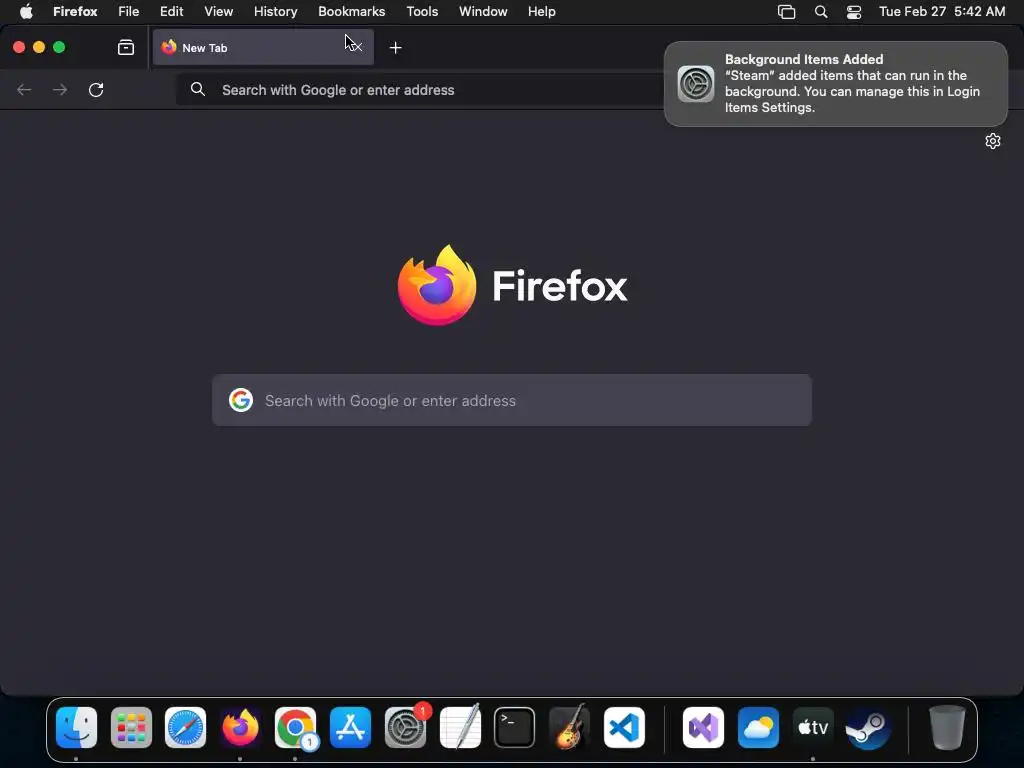The width and height of the screenshot is (1024, 768).
Task: Click the Firefox logo on new tab page
Action: pyautogui.click(x=436, y=285)
